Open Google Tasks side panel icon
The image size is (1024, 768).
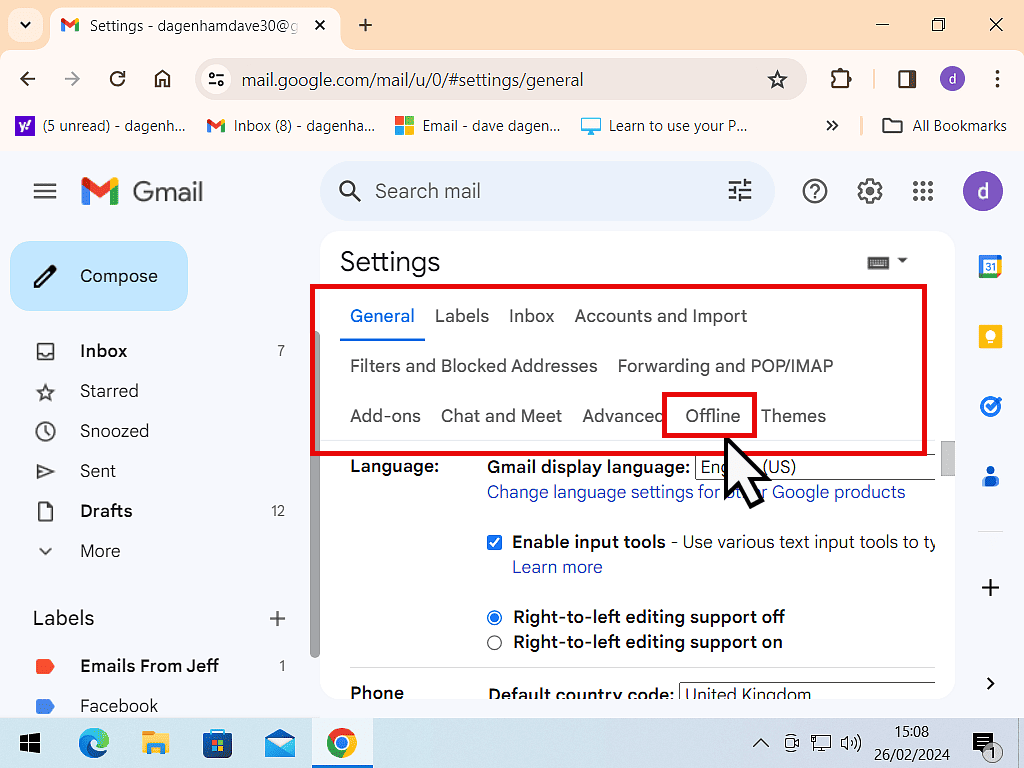coord(990,407)
